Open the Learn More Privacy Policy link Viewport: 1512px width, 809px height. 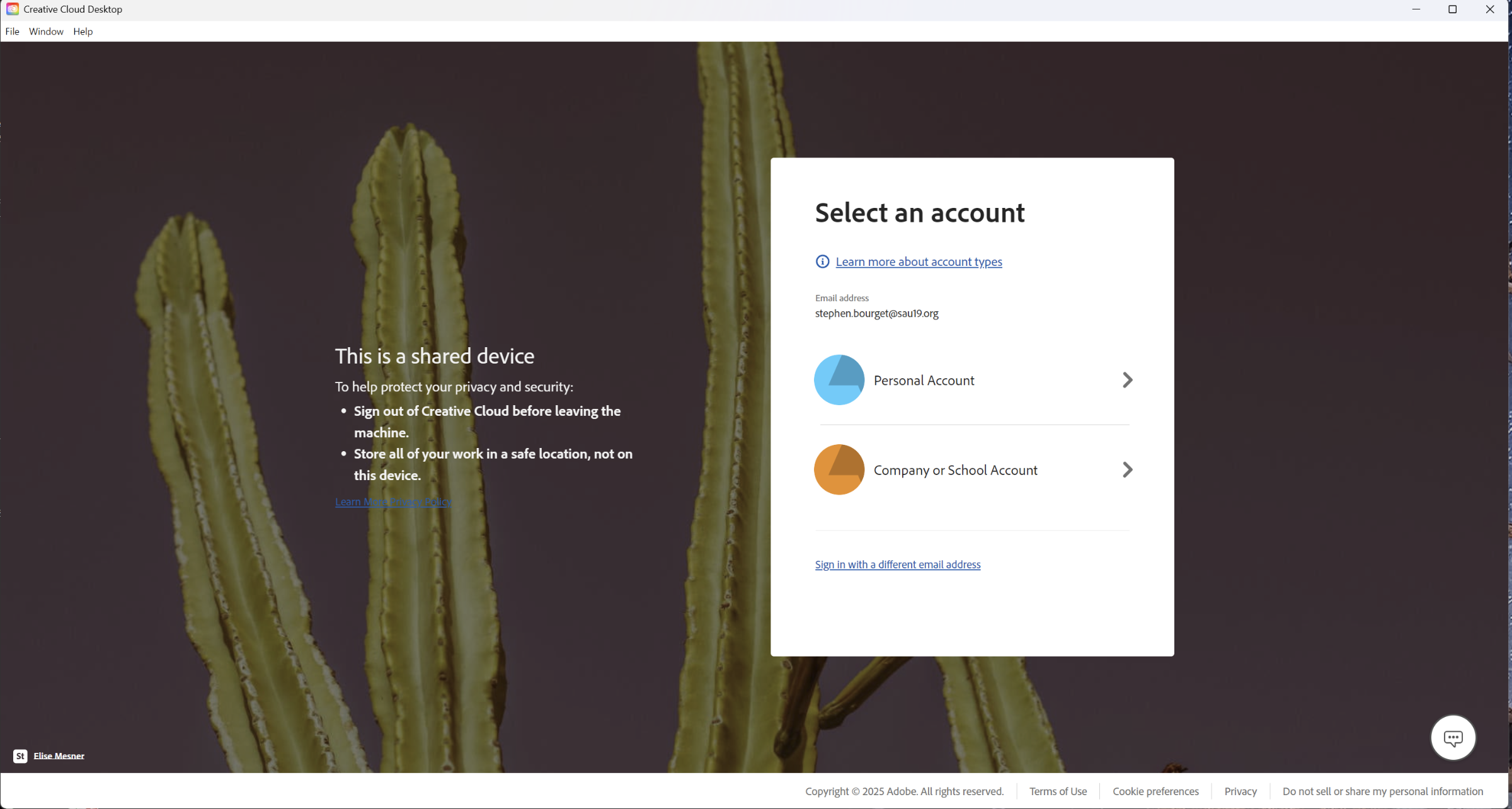point(393,502)
